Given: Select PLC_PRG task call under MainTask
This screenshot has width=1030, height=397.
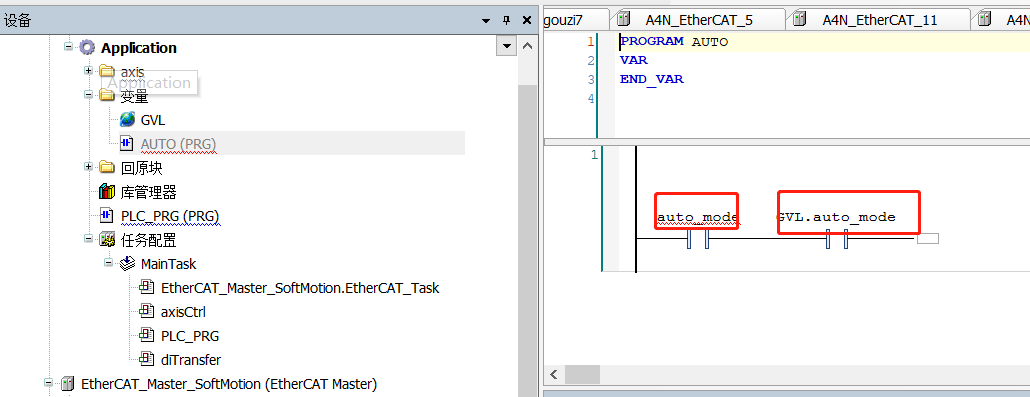Looking at the screenshot, I should (x=190, y=336).
